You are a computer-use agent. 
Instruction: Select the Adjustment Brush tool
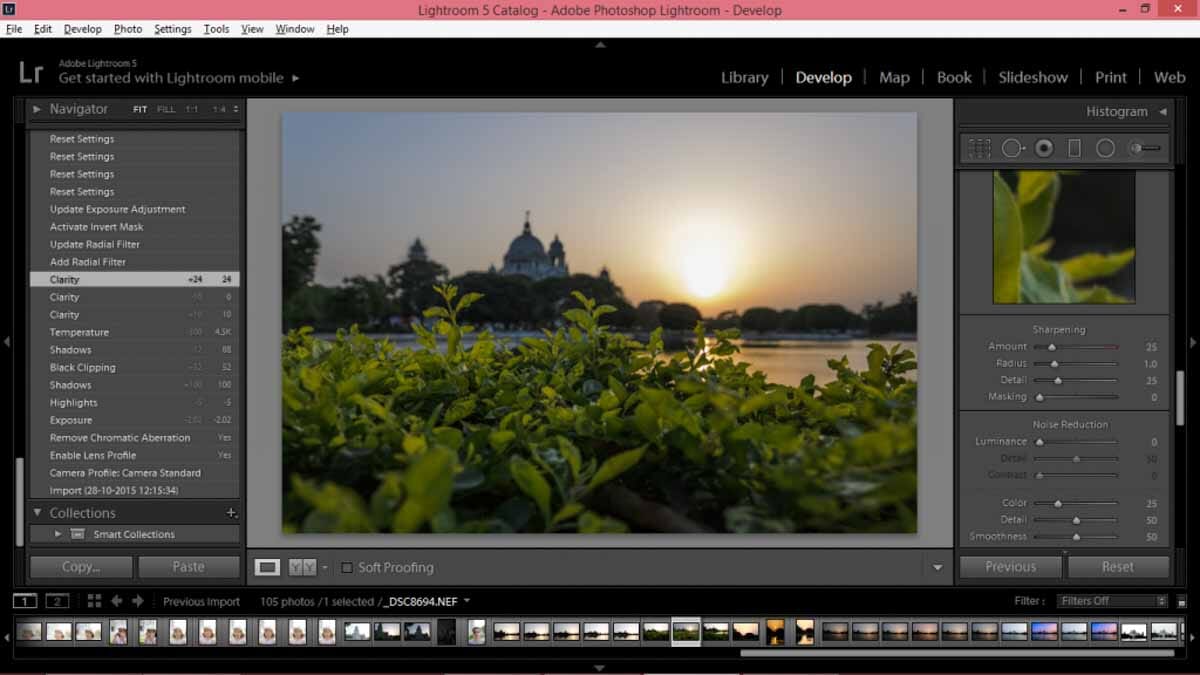(x=1140, y=148)
